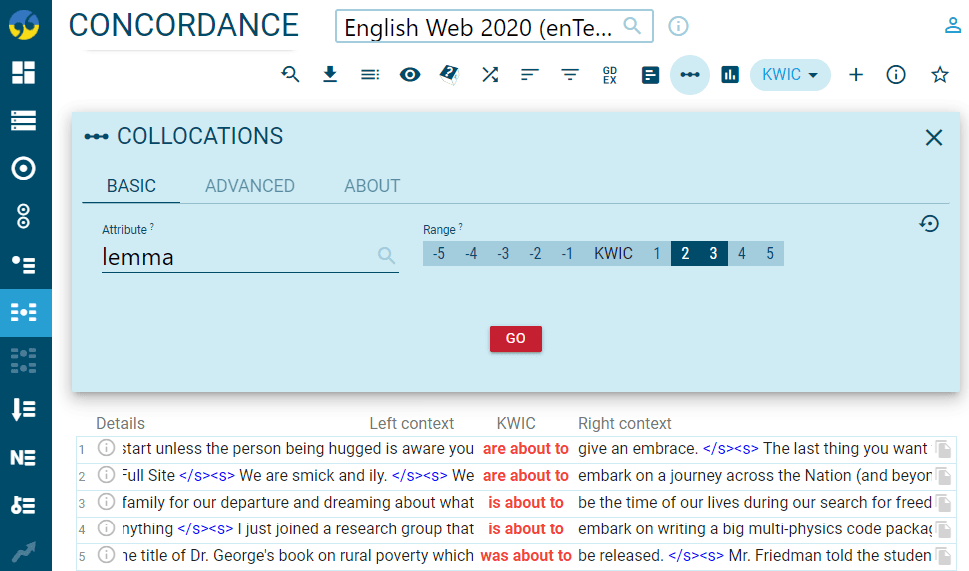
Task: Click the star favorite icon
Action: click(939, 75)
